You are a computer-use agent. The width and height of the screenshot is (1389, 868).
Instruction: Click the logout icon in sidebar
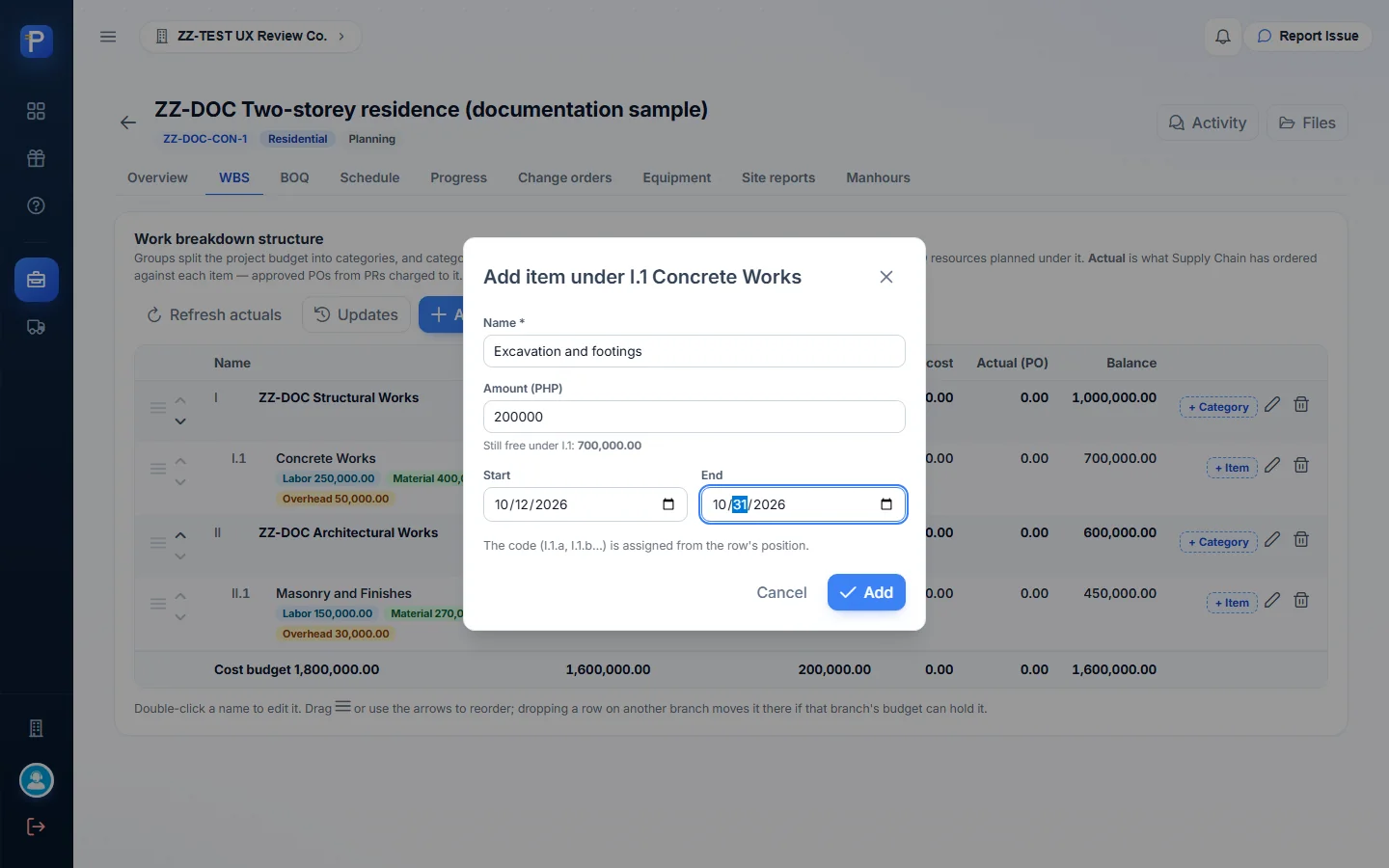(36, 827)
